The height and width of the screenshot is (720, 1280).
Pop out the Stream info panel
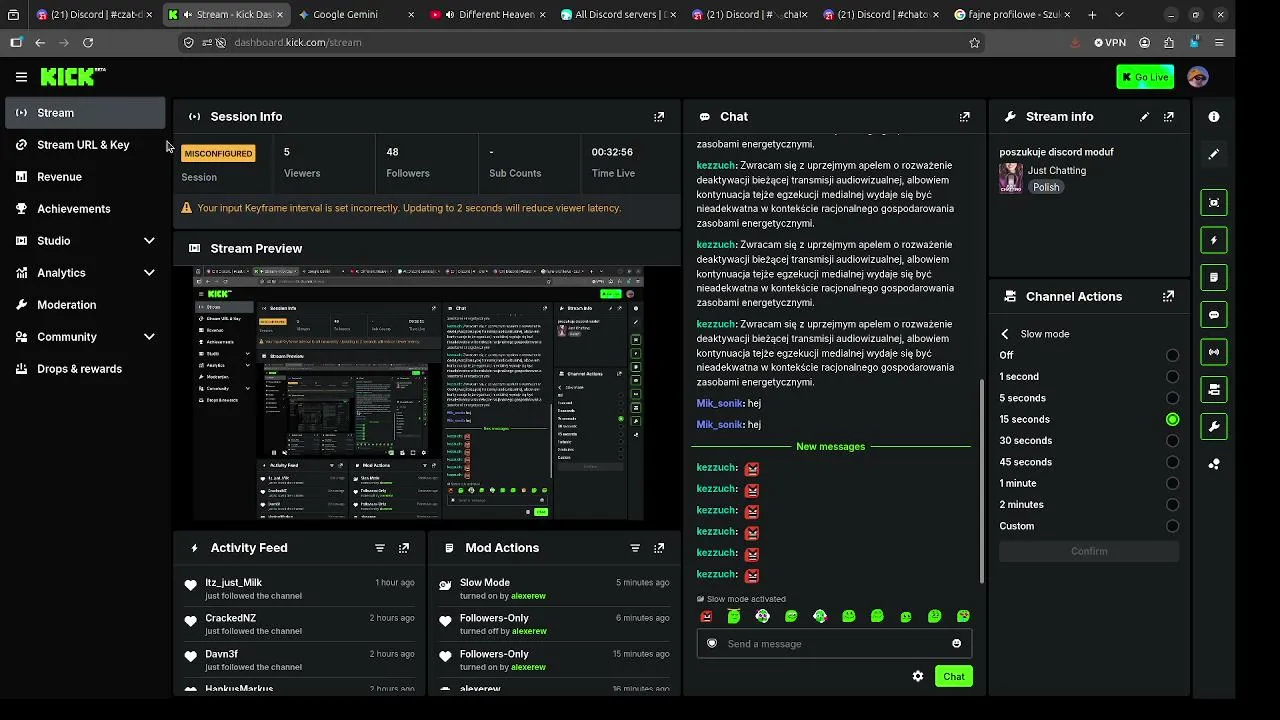tap(1169, 117)
